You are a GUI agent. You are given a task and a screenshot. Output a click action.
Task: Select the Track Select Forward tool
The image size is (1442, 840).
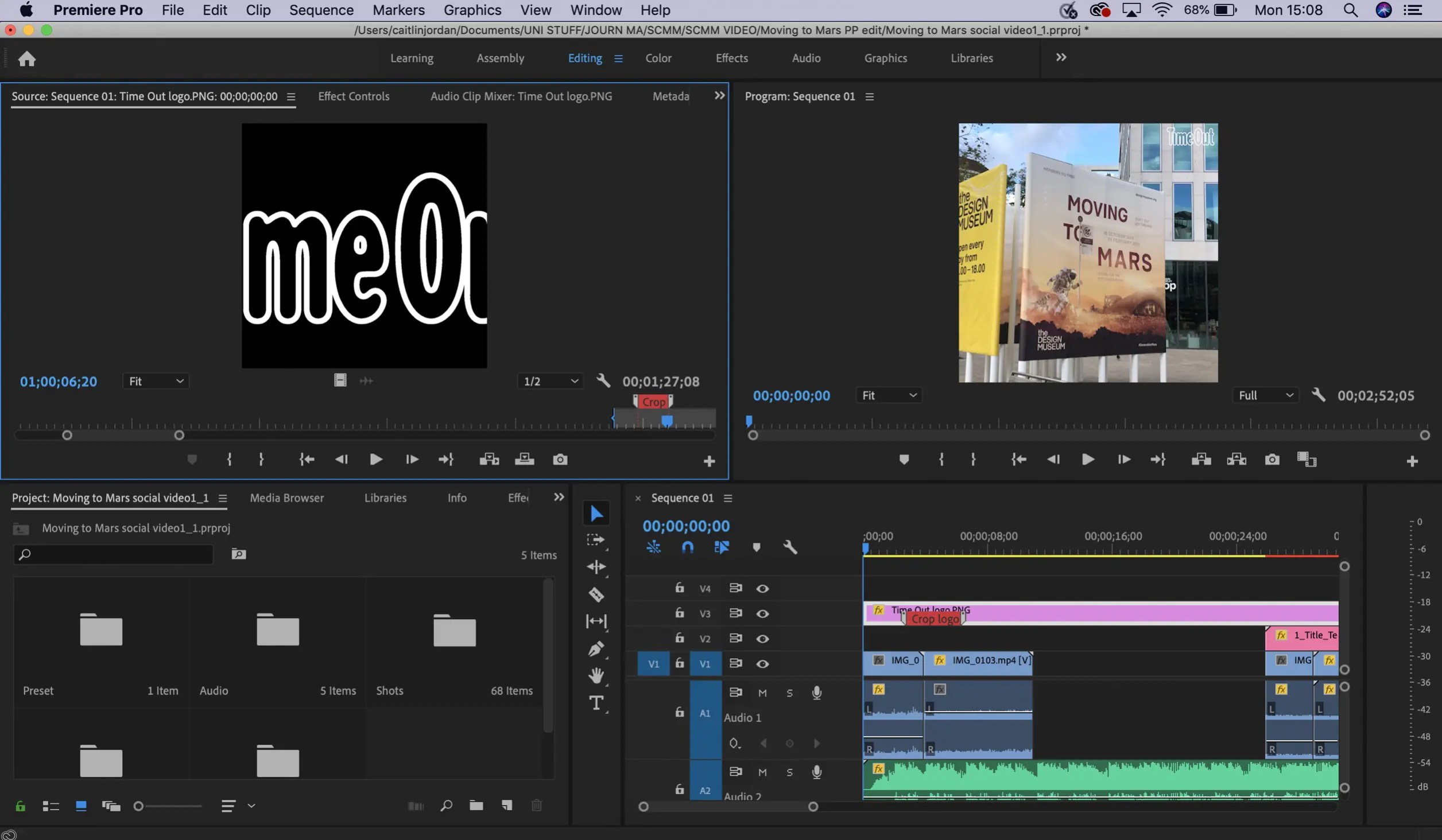tap(596, 540)
